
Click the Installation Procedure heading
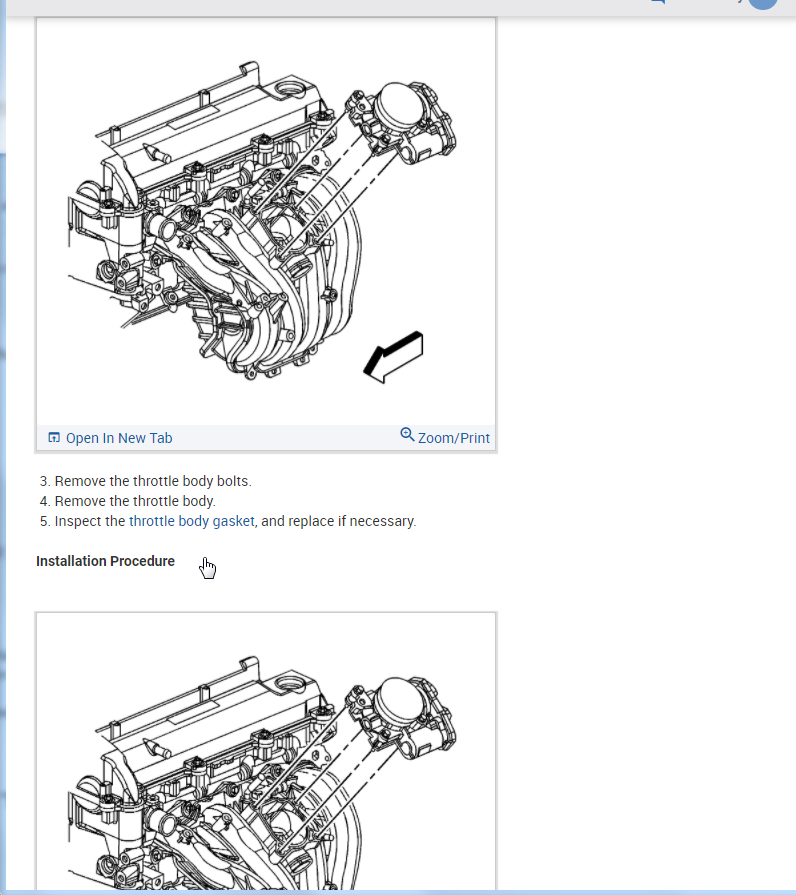click(x=106, y=561)
